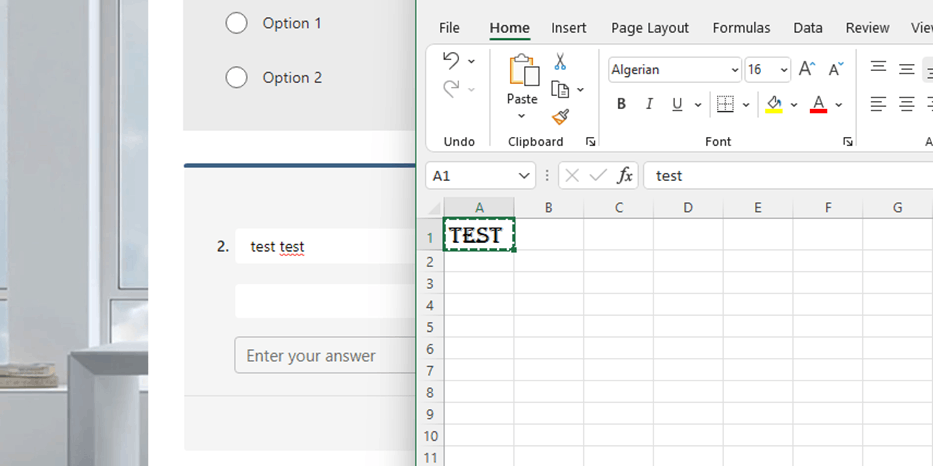
Task: Select row 2 header
Action: (x=430, y=262)
